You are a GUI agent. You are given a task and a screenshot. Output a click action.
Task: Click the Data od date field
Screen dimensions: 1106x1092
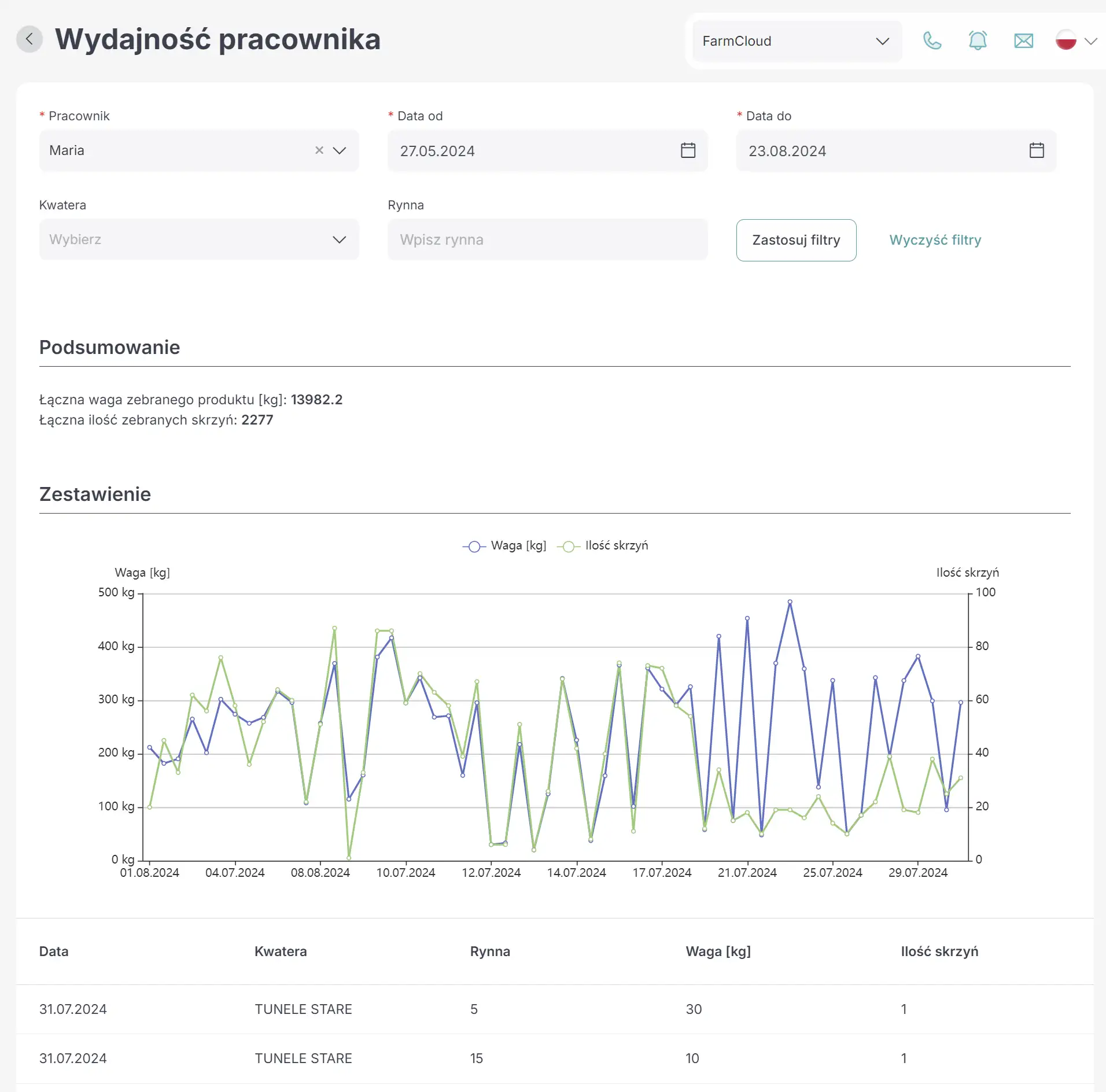[548, 150]
